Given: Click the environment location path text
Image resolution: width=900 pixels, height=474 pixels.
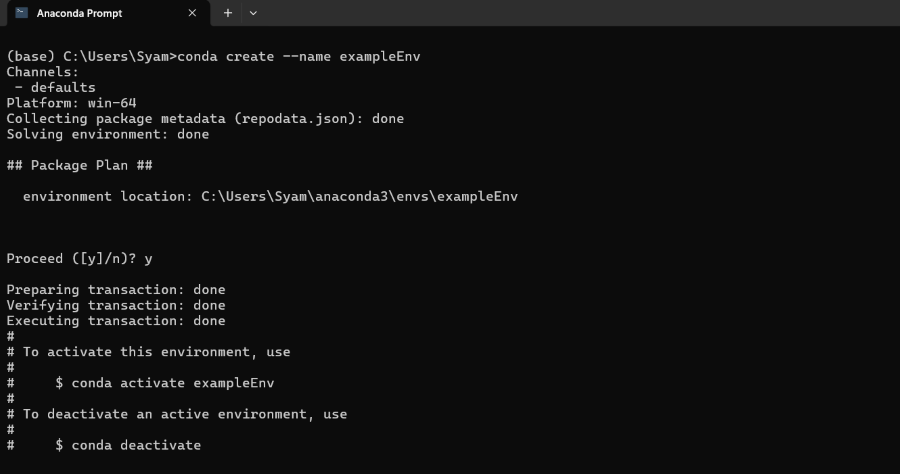Looking at the screenshot, I should [x=359, y=196].
